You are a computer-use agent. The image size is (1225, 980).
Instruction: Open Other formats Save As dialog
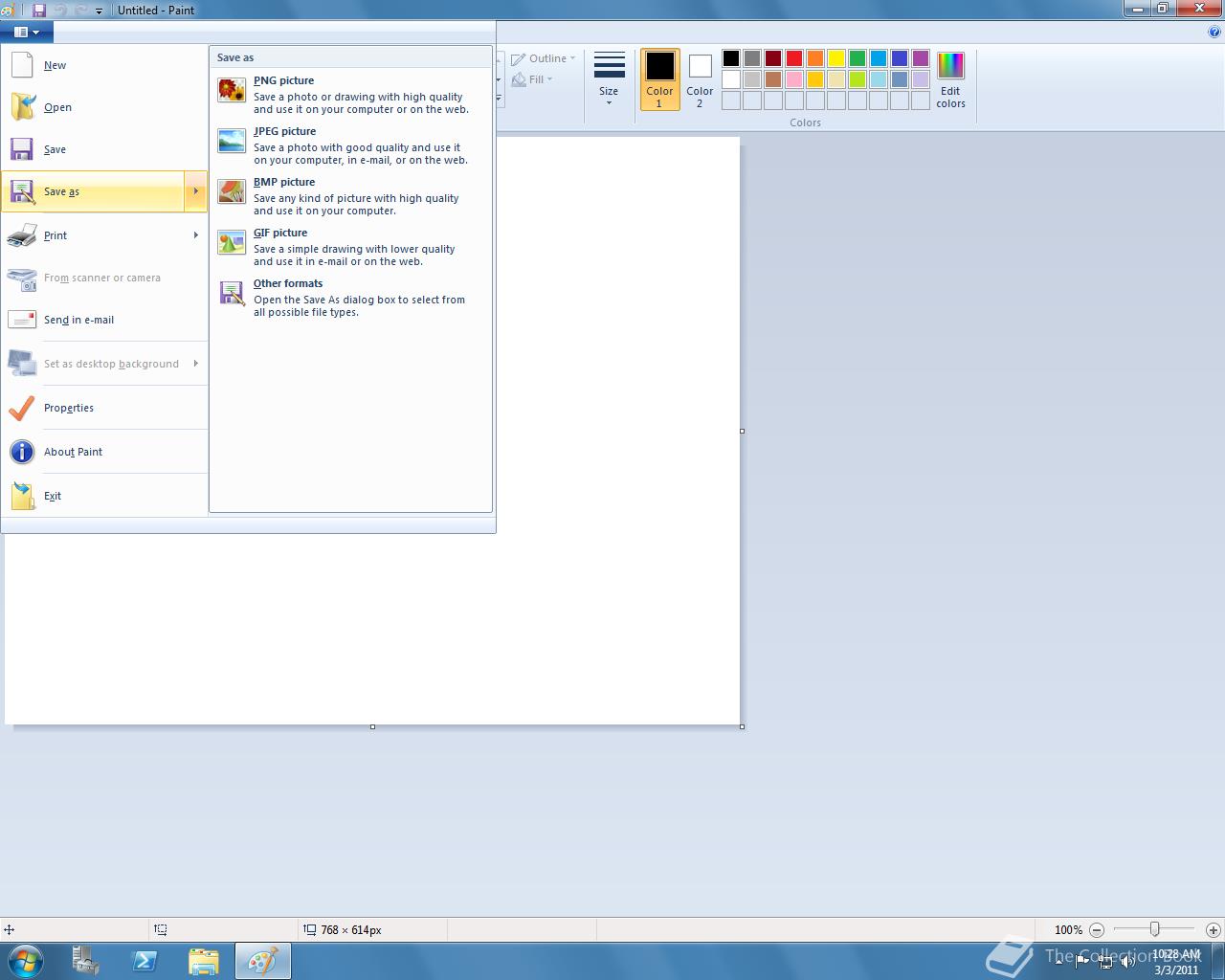point(350,297)
